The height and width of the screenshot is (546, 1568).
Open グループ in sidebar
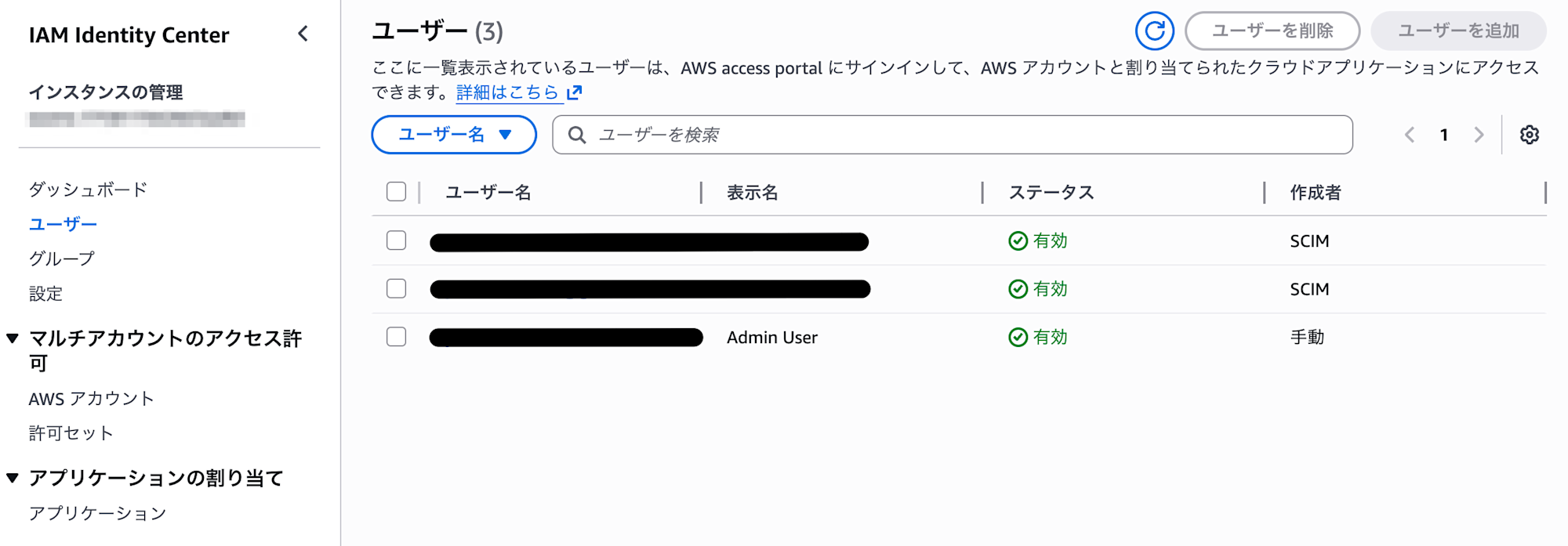pos(62,259)
